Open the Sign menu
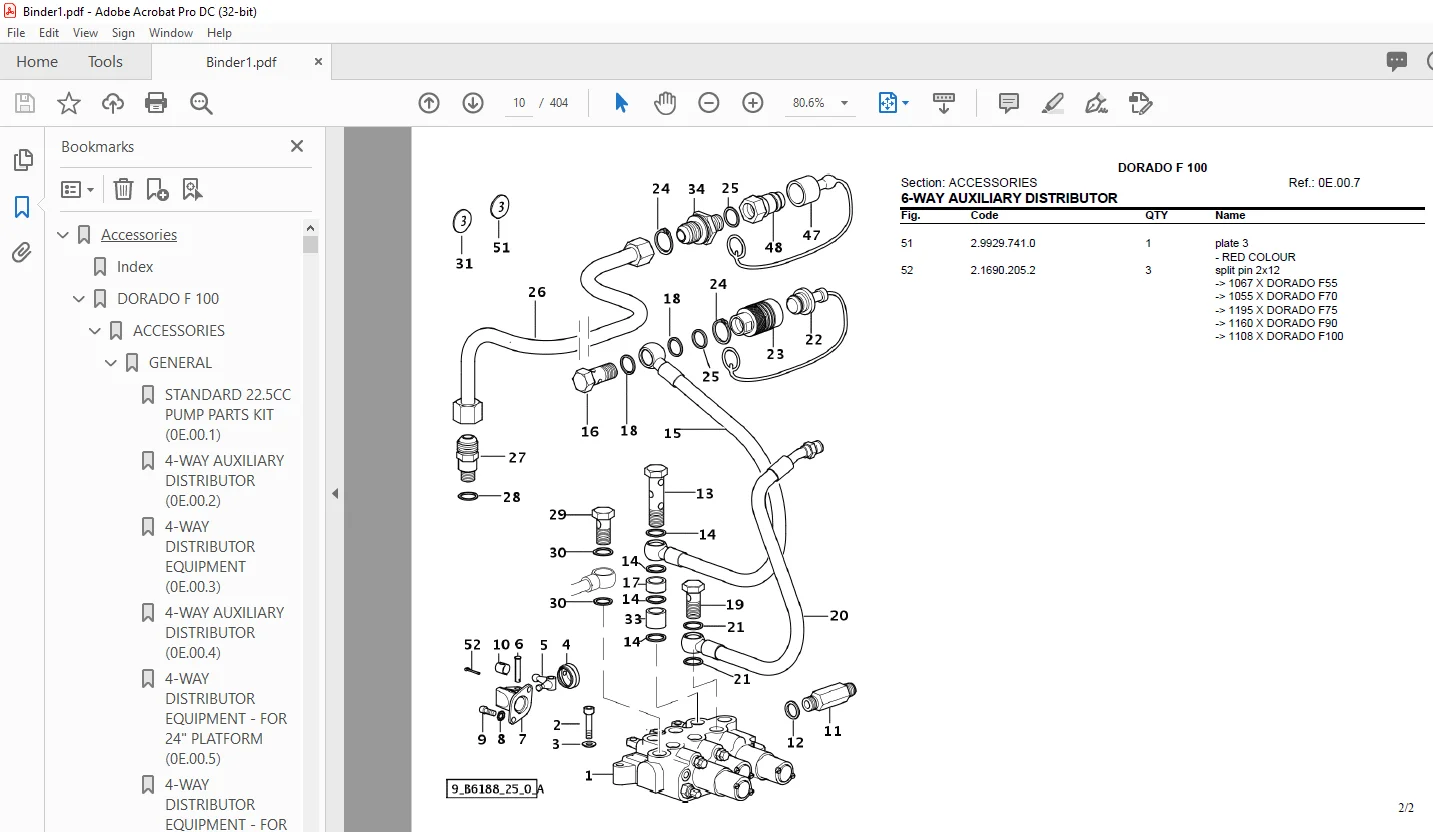 123,33
